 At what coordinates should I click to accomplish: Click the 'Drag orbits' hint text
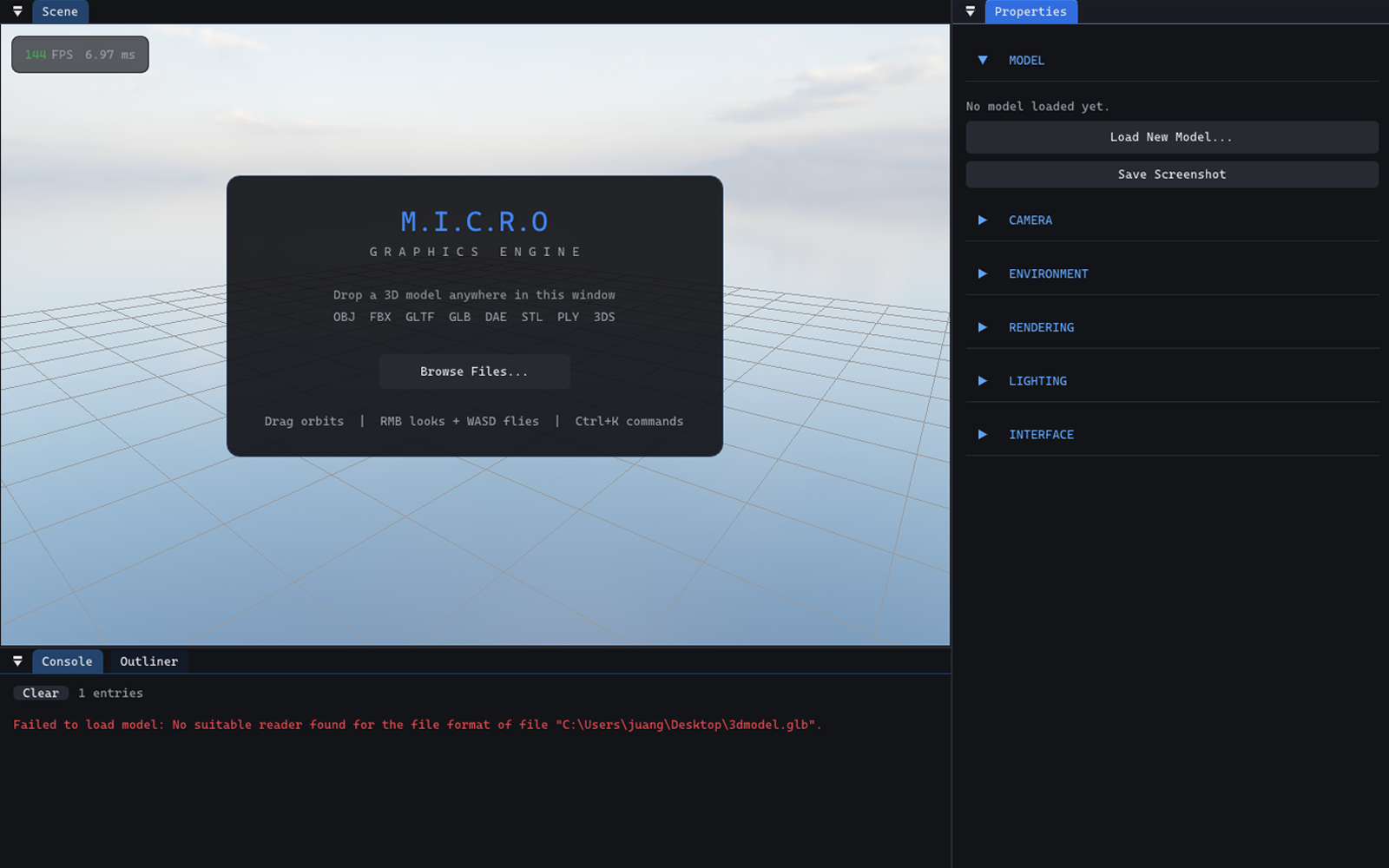pos(304,422)
